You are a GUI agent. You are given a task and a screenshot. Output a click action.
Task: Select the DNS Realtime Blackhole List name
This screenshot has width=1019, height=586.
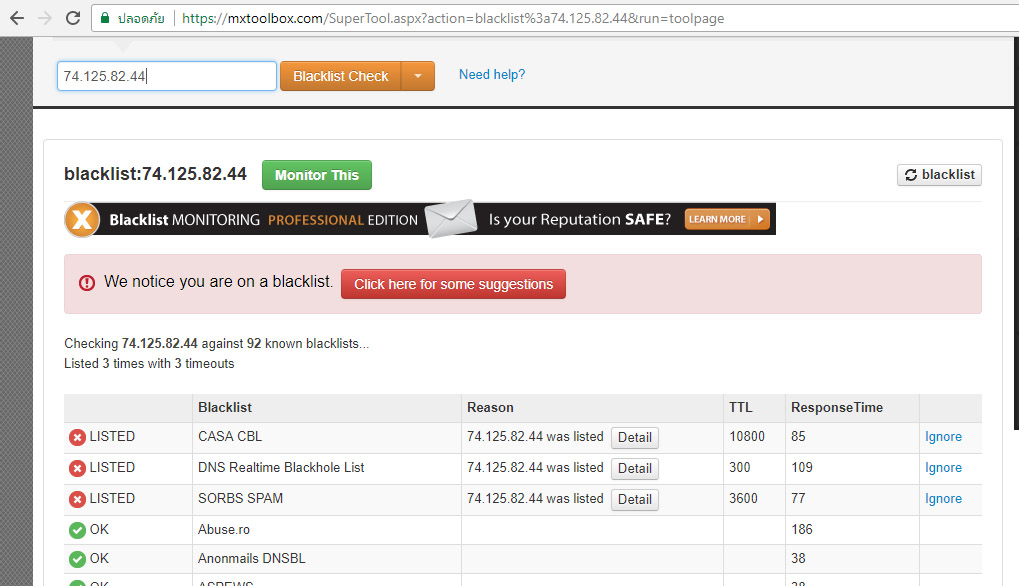point(281,468)
